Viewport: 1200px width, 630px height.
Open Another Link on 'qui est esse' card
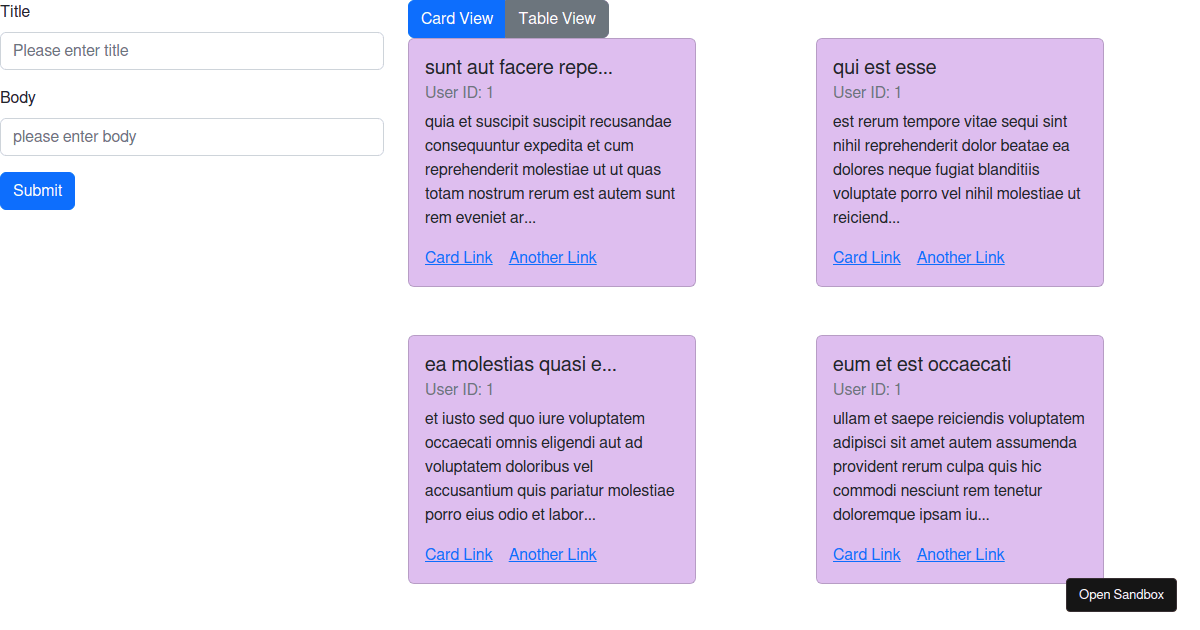point(960,257)
